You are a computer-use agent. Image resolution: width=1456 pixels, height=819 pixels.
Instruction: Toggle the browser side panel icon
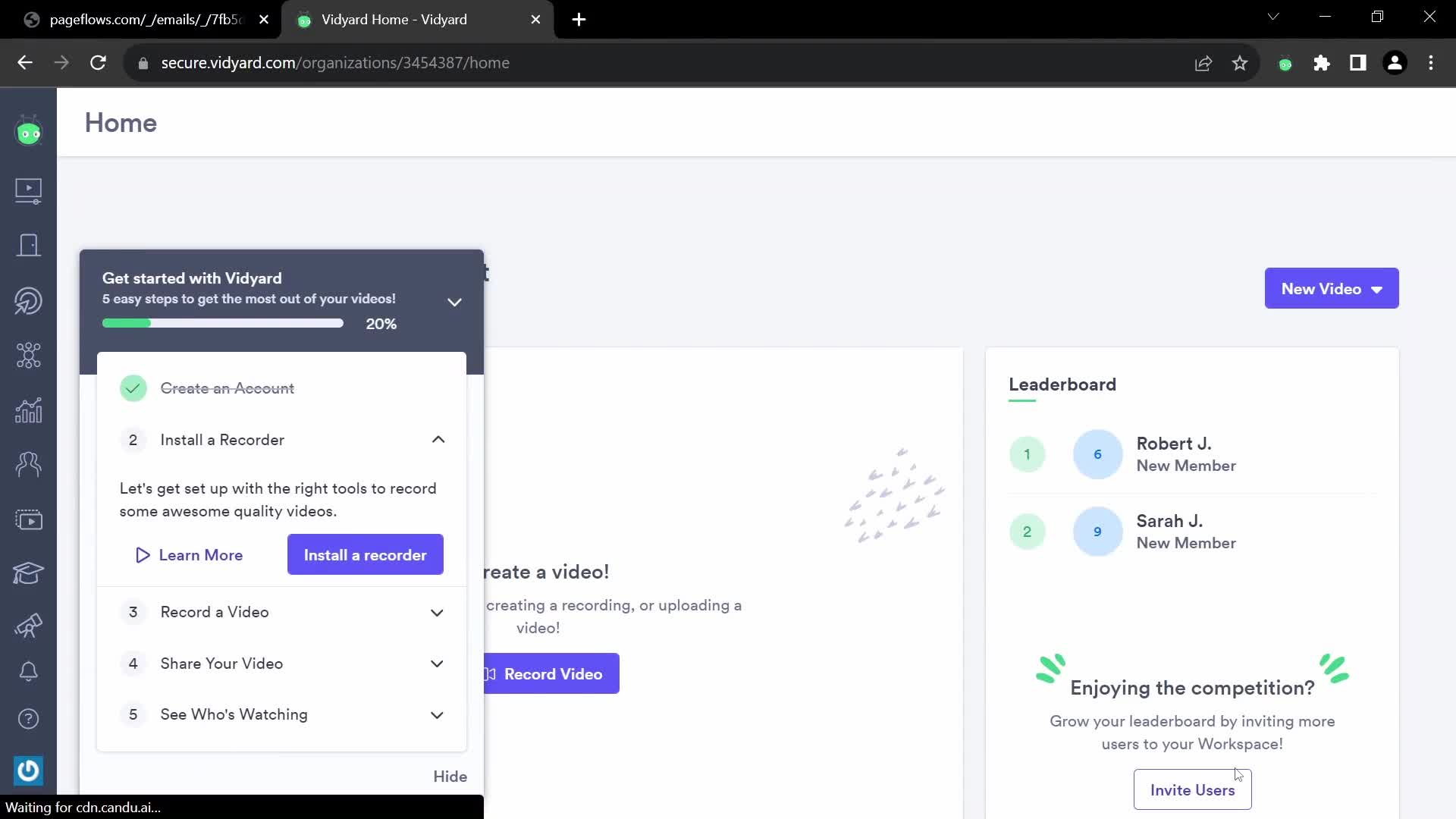(1358, 63)
